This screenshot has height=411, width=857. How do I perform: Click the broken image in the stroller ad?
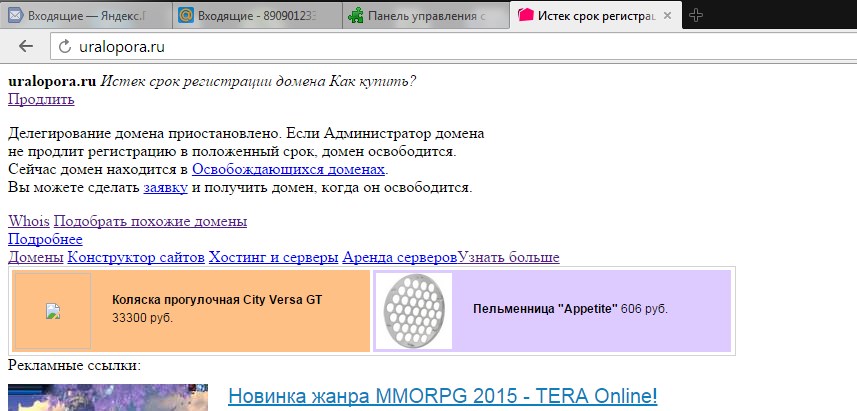pyautogui.click(x=53, y=311)
